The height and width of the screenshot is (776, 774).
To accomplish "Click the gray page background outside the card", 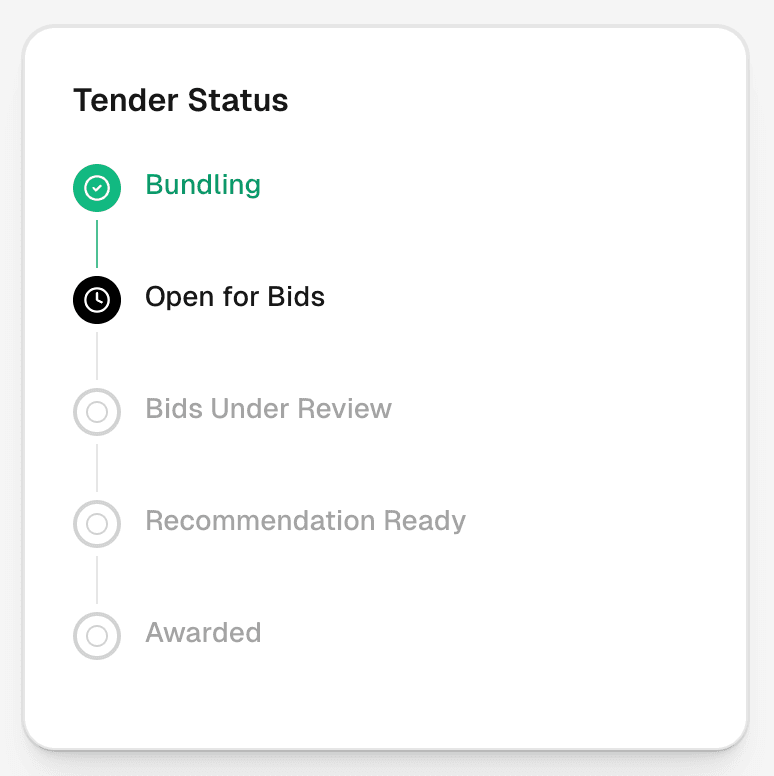I will [10, 400].
